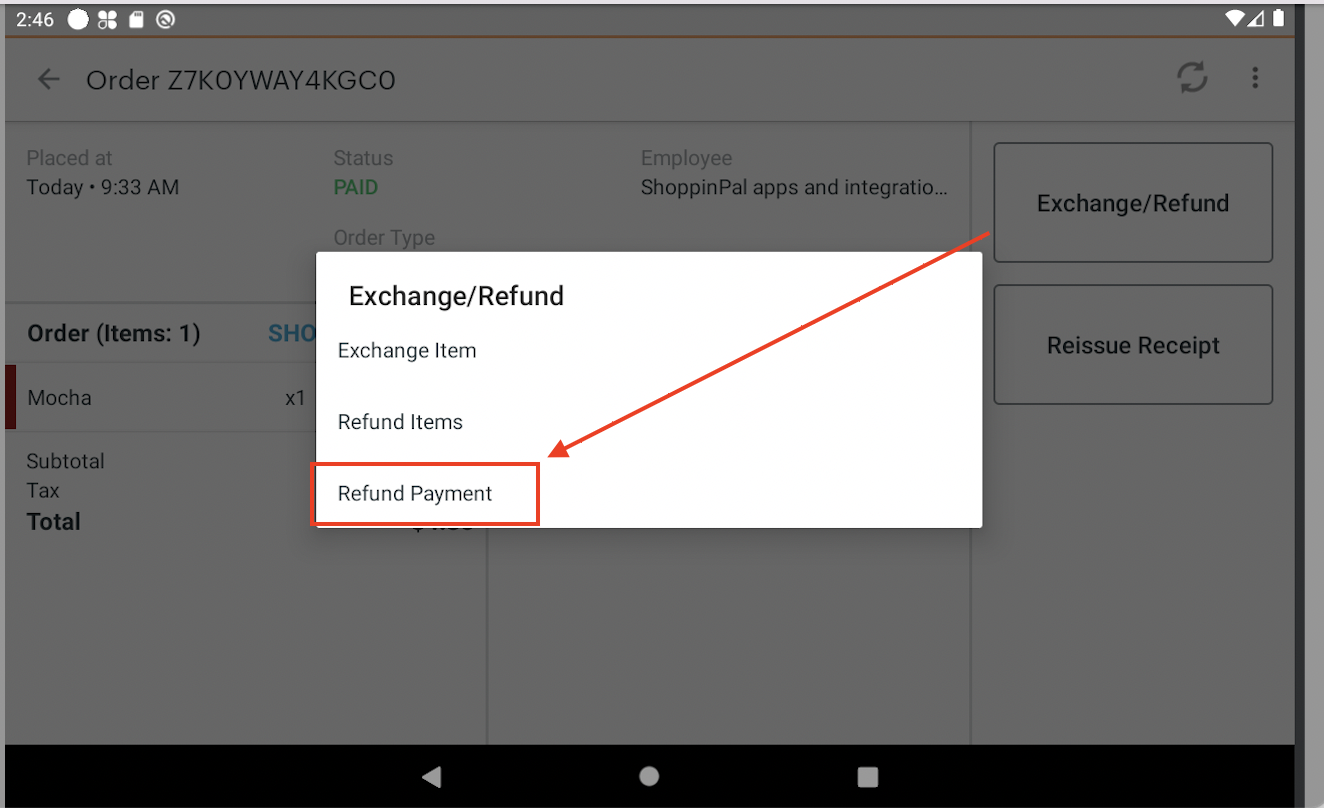Click the Exchange/Refund button

coord(1132,203)
